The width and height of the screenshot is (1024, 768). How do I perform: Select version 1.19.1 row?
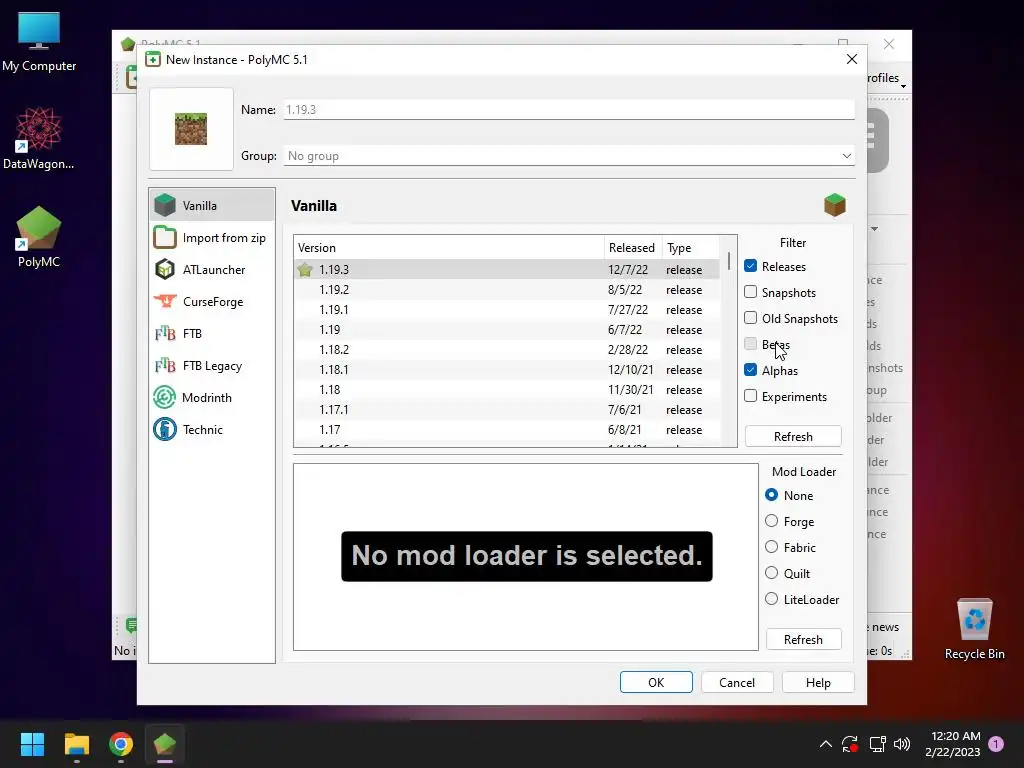click(x=507, y=310)
